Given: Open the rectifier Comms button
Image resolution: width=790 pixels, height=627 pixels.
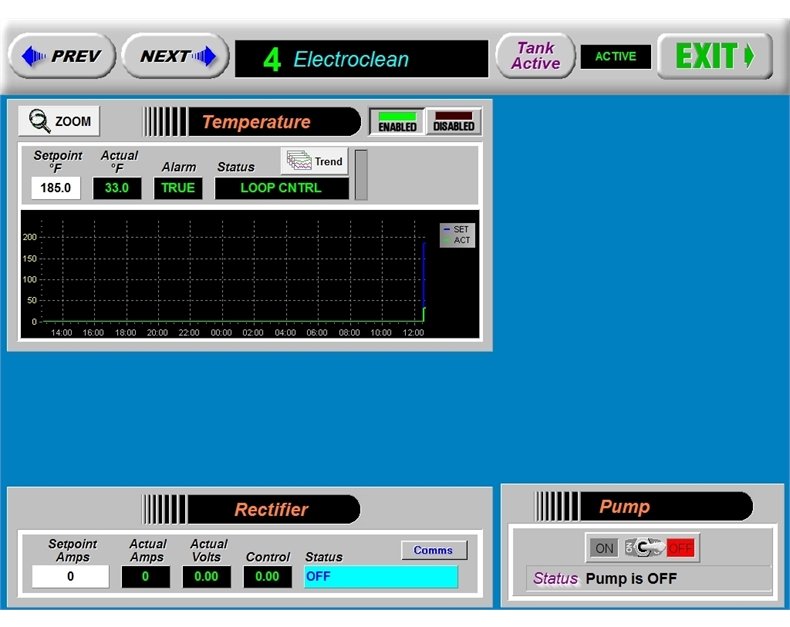Looking at the screenshot, I should click(433, 550).
